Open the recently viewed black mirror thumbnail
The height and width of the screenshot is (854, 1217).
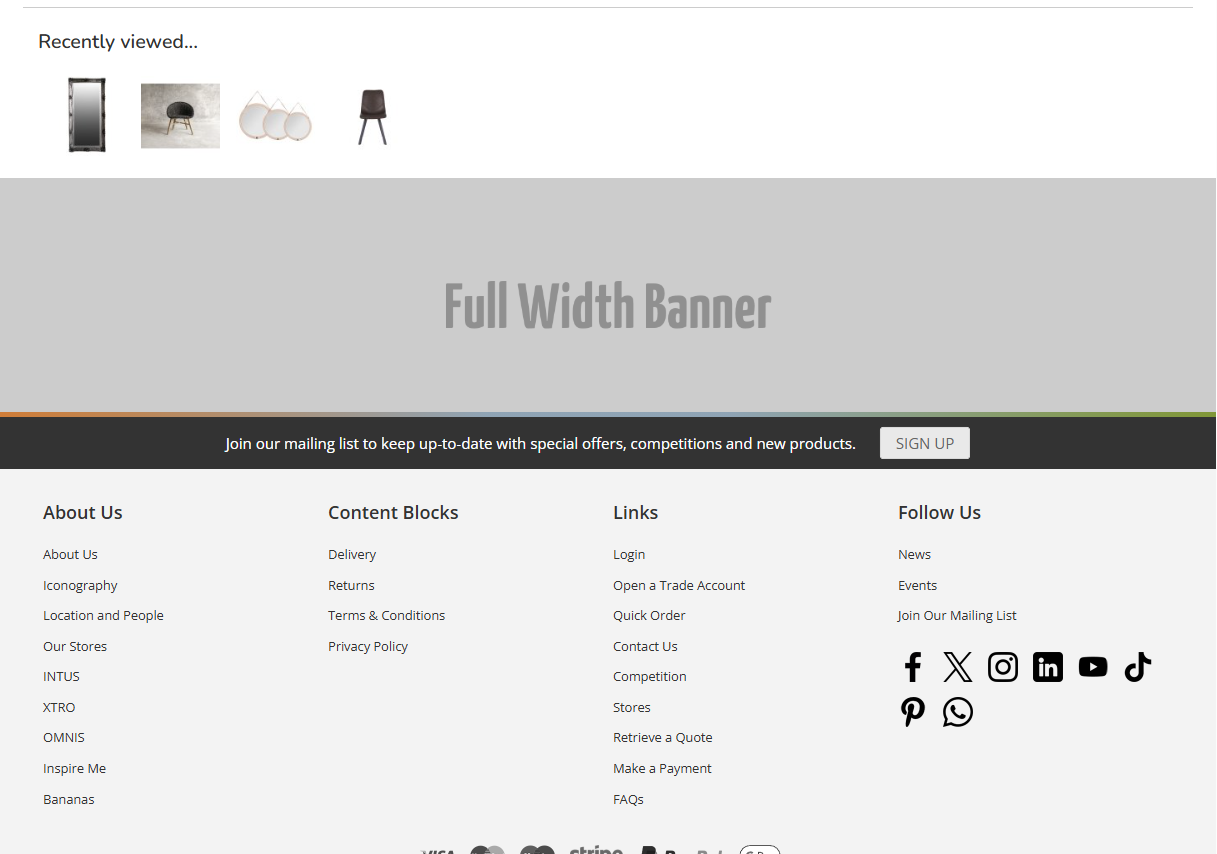pyautogui.click(x=87, y=115)
